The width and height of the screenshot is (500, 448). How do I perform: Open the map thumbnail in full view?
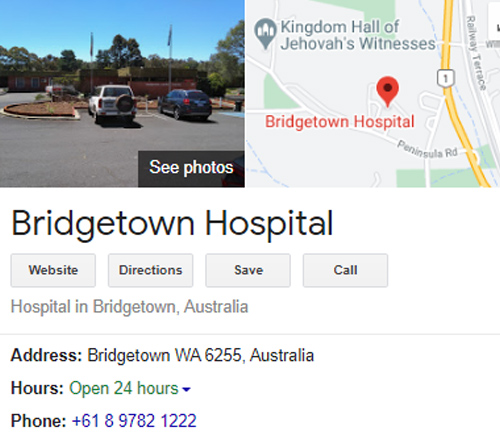click(373, 93)
